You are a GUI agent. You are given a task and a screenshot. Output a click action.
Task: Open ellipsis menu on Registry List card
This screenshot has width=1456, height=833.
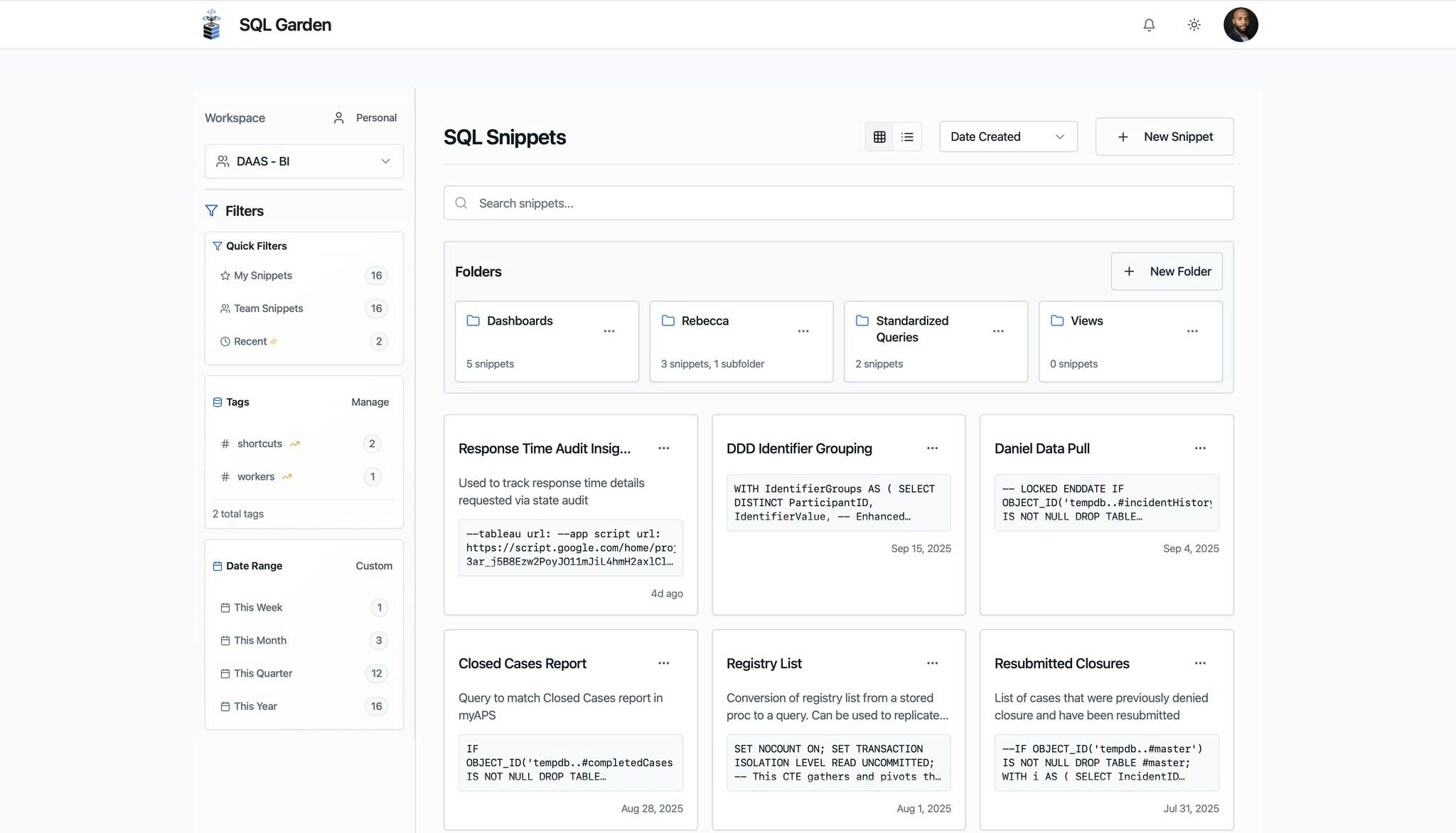pyautogui.click(x=932, y=663)
